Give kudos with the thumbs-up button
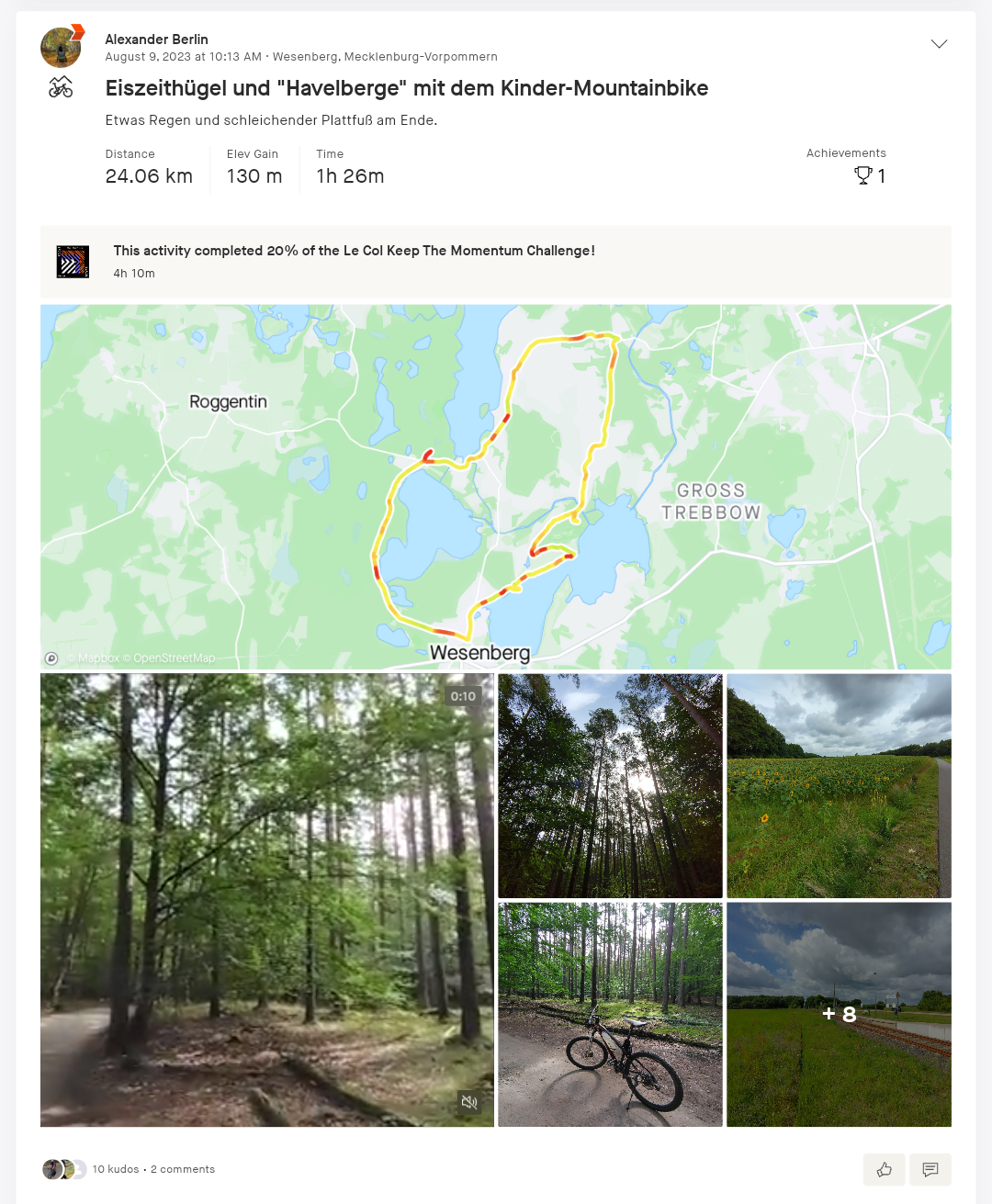The width and height of the screenshot is (992, 1204). coord(885,1169)
